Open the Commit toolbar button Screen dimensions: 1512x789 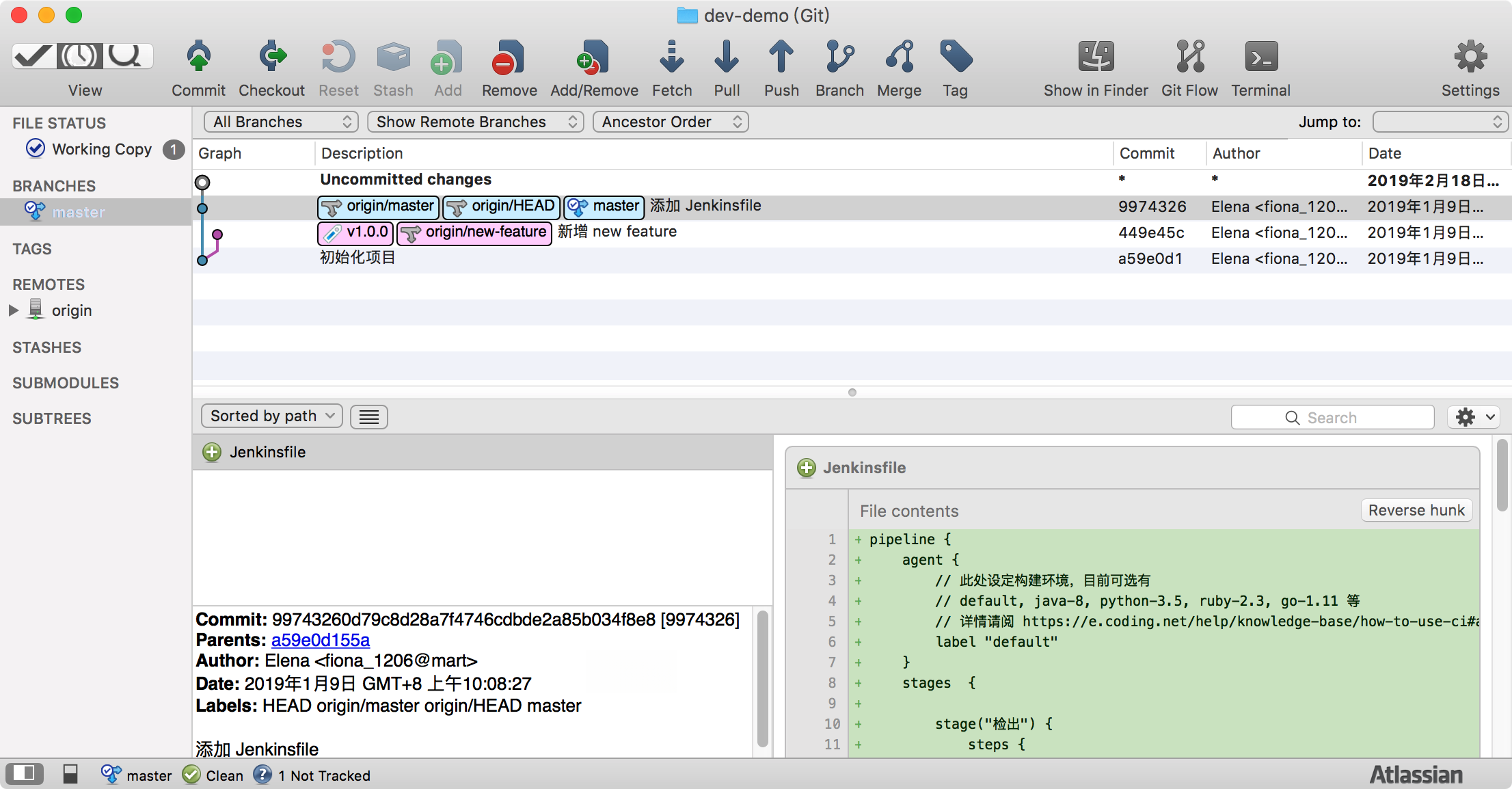[198, 68]
